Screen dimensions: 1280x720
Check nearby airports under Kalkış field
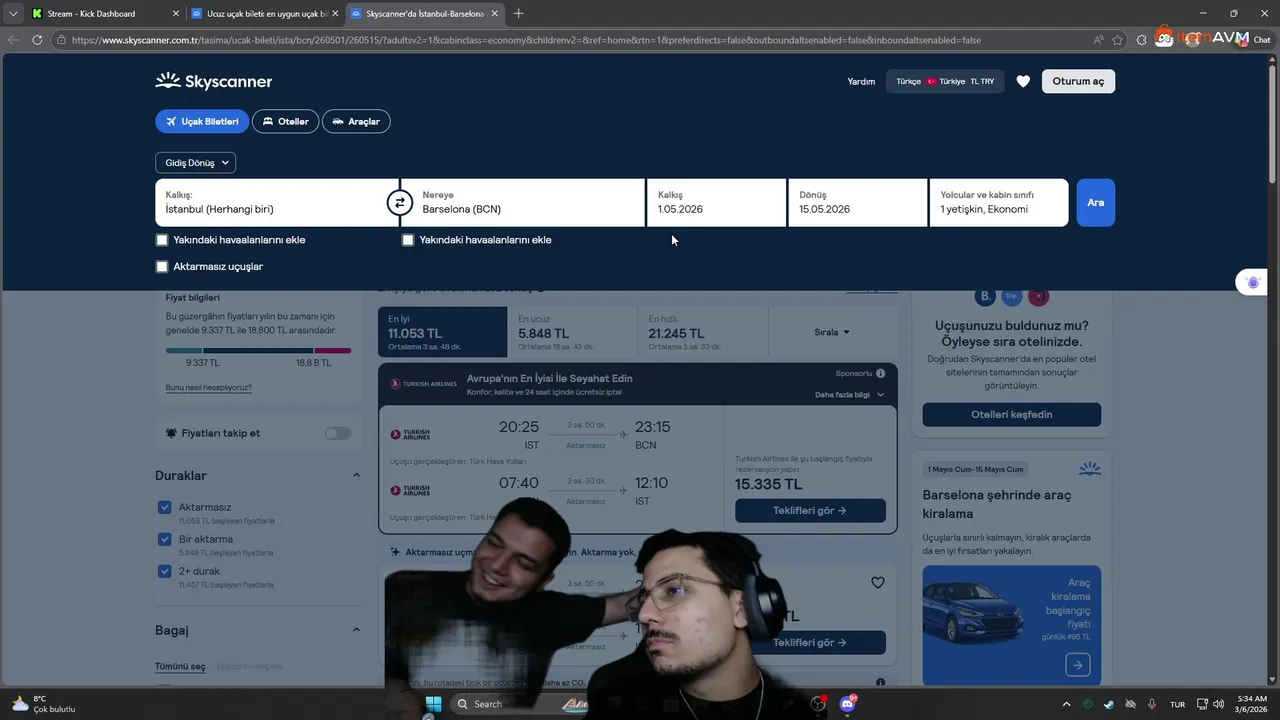tap(162, 240)
